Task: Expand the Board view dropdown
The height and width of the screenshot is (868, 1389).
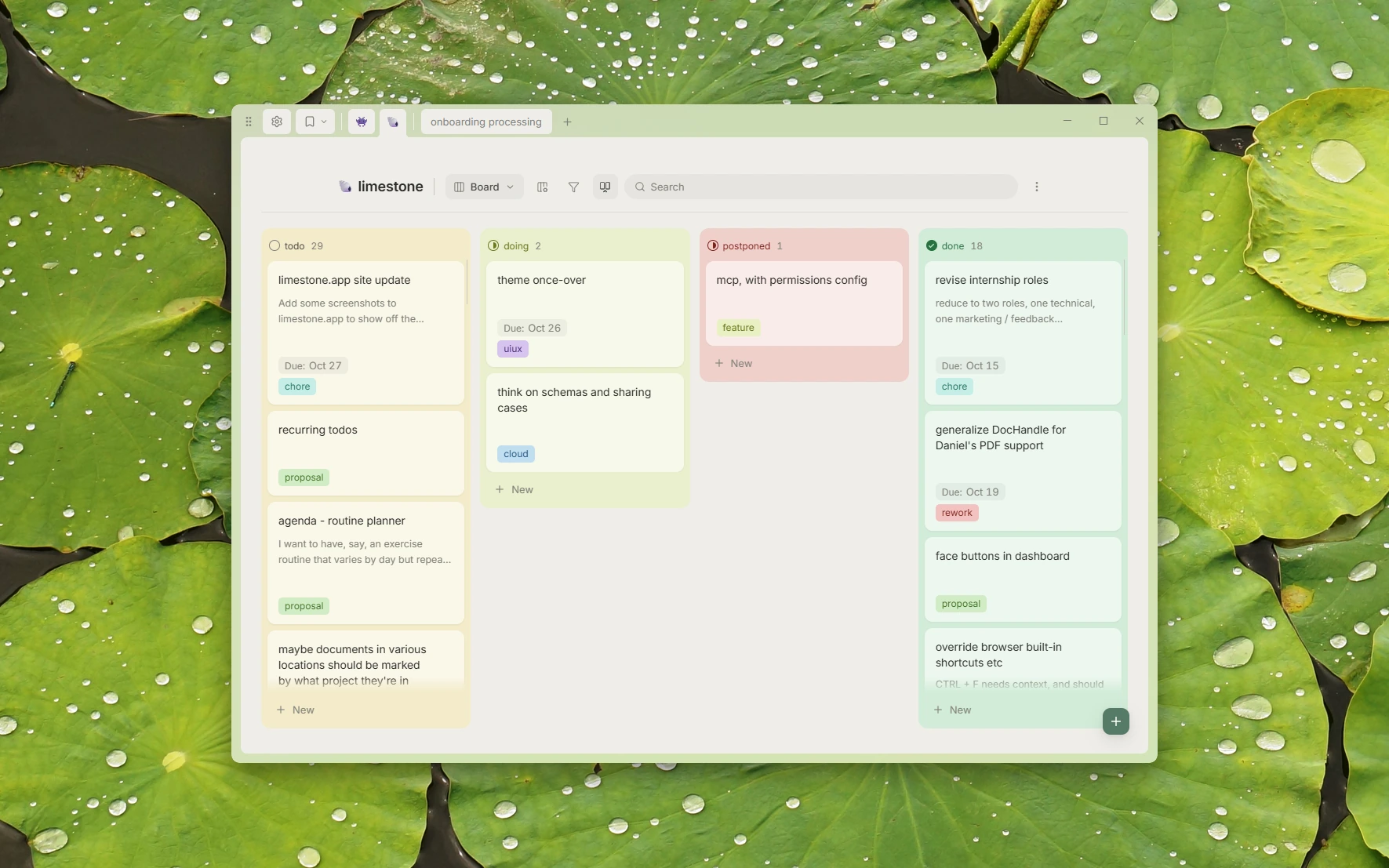Action: point(484,187)
